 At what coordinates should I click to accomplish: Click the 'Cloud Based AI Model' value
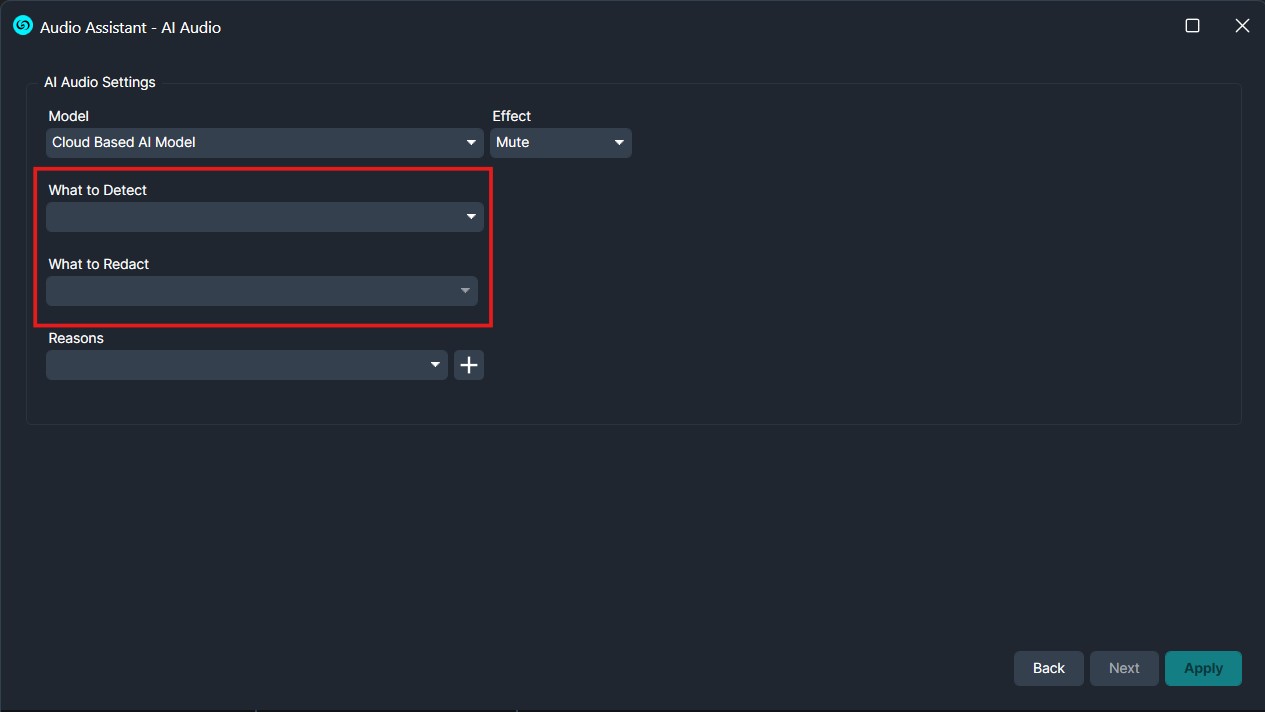[x=124, y=143]
